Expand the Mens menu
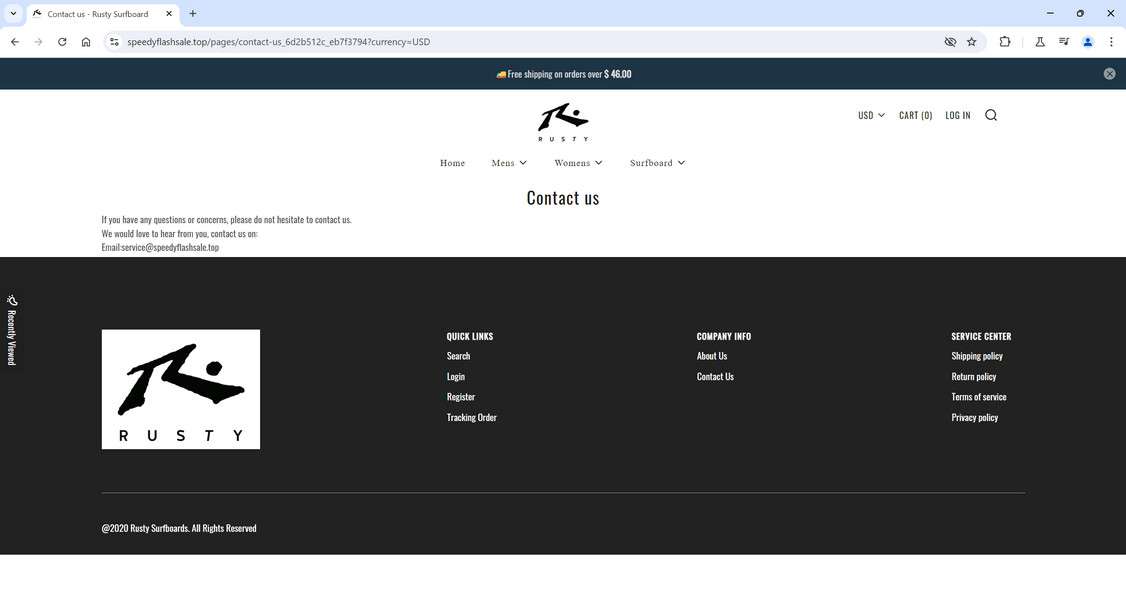Image resolution: width=1126 pixels, height=602 pixels. point(509,163)
